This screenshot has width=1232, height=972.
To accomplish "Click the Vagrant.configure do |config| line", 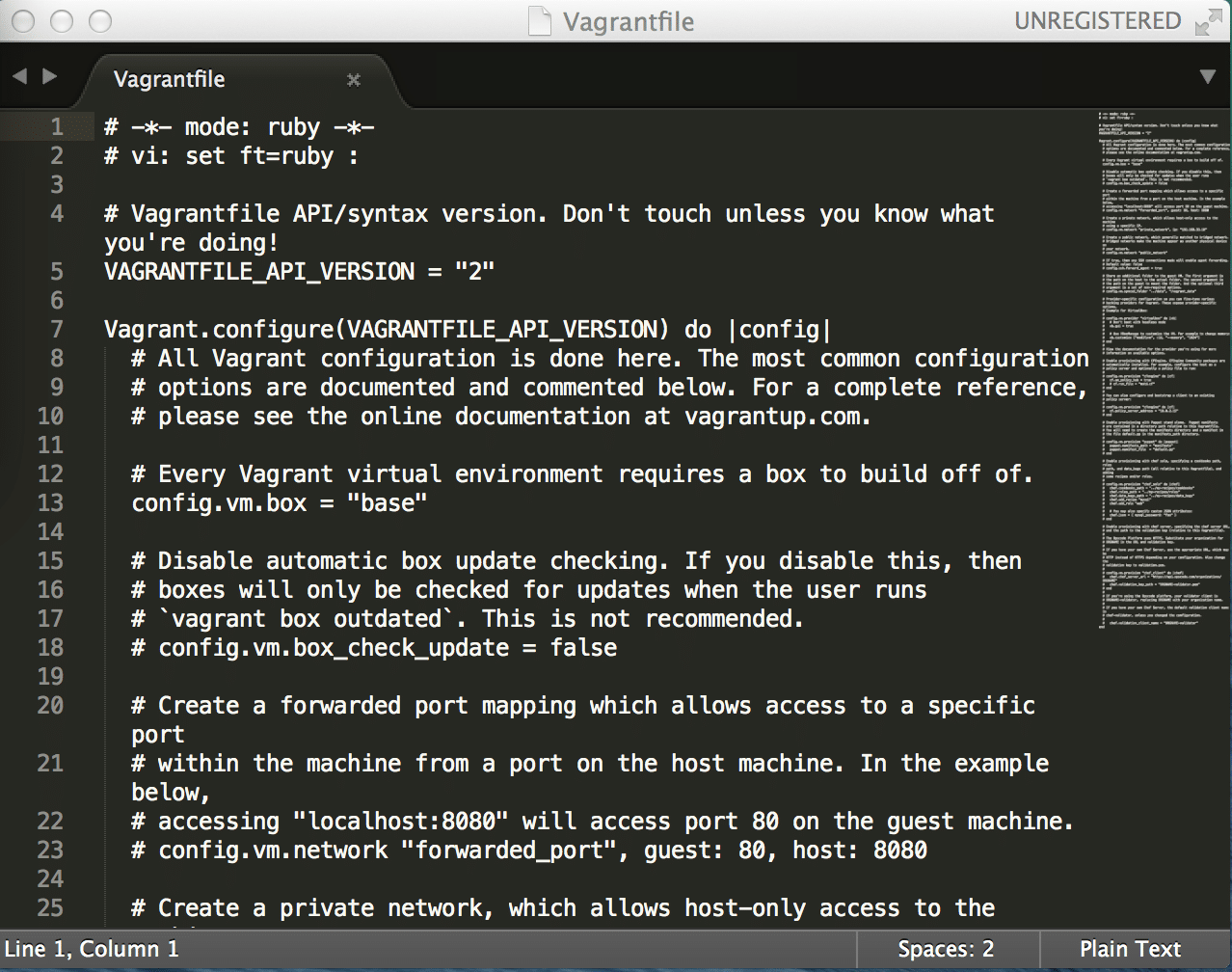I will 468,329.
